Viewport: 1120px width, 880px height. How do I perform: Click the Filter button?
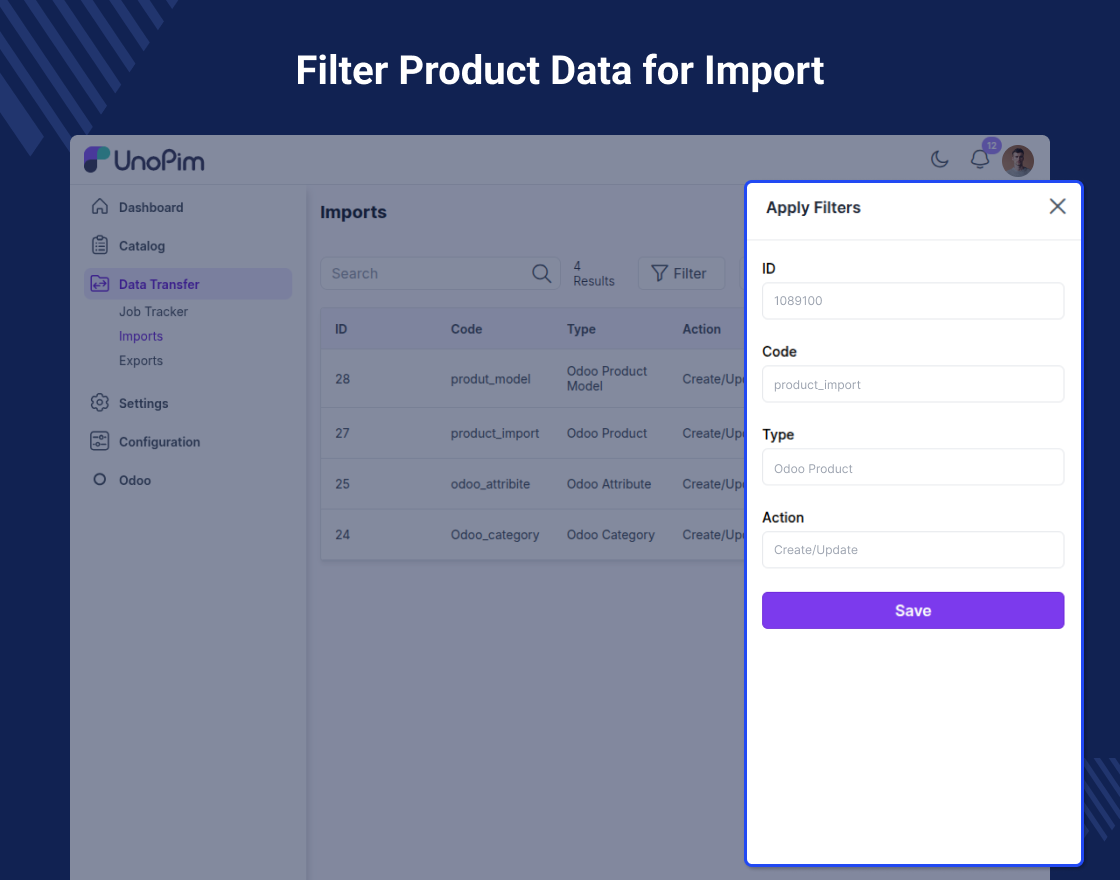click(x=681, y=274)
